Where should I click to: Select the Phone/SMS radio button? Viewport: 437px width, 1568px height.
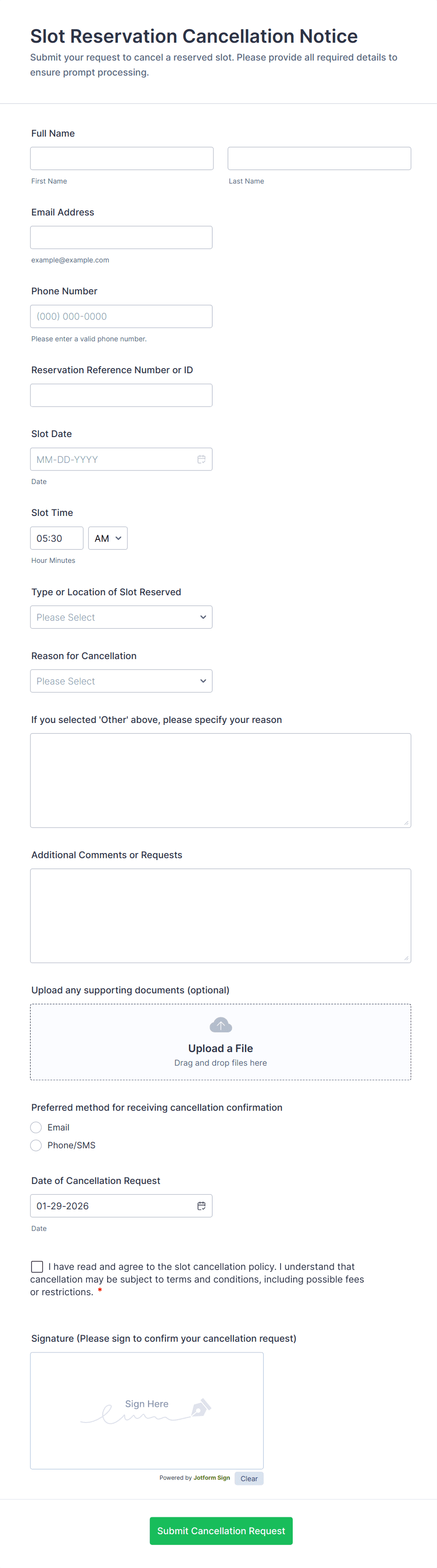(36, 1145)
